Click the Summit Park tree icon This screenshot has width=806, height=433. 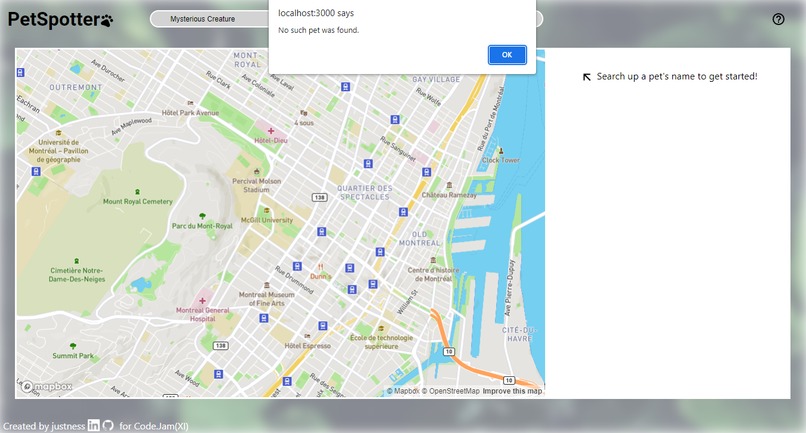pos(73,346)
